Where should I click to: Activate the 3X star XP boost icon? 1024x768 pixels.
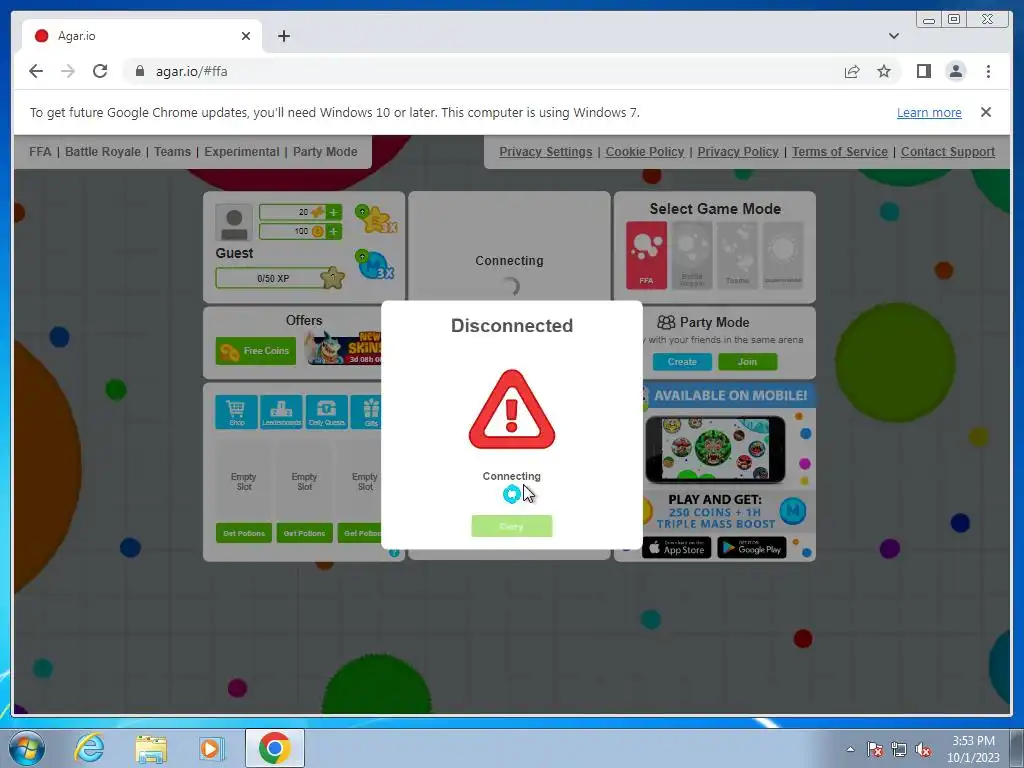376,219
